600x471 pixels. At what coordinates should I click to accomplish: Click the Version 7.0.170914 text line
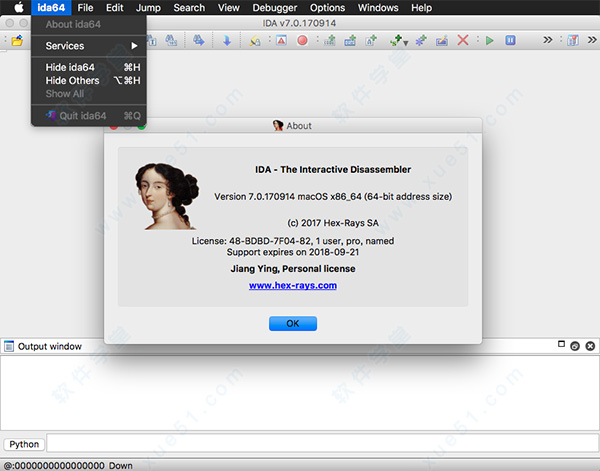[x=333, y=197]
